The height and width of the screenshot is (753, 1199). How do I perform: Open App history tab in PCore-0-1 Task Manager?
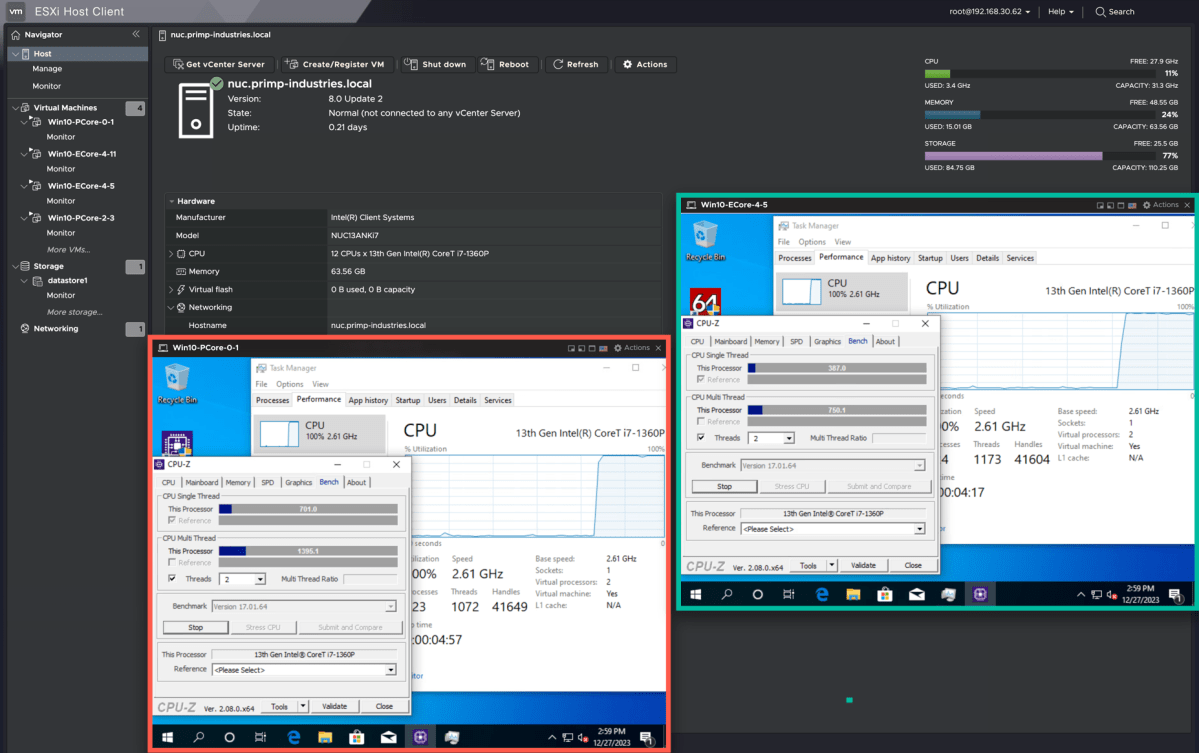(368, 401)
